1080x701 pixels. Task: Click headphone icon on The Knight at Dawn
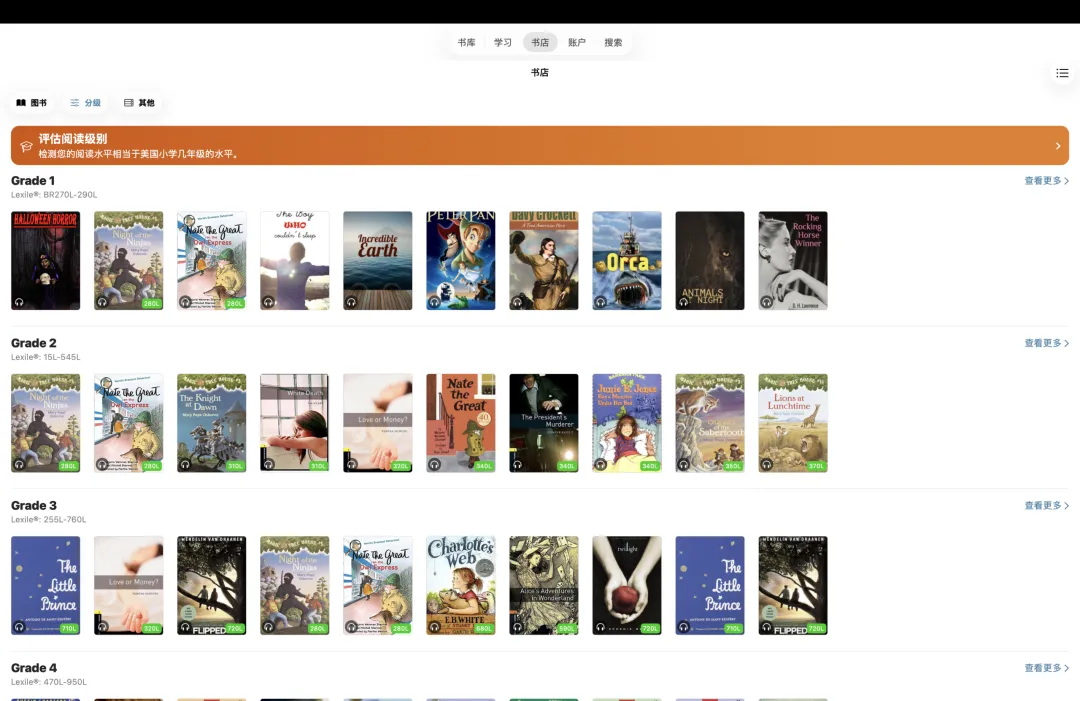pos(185,464)
